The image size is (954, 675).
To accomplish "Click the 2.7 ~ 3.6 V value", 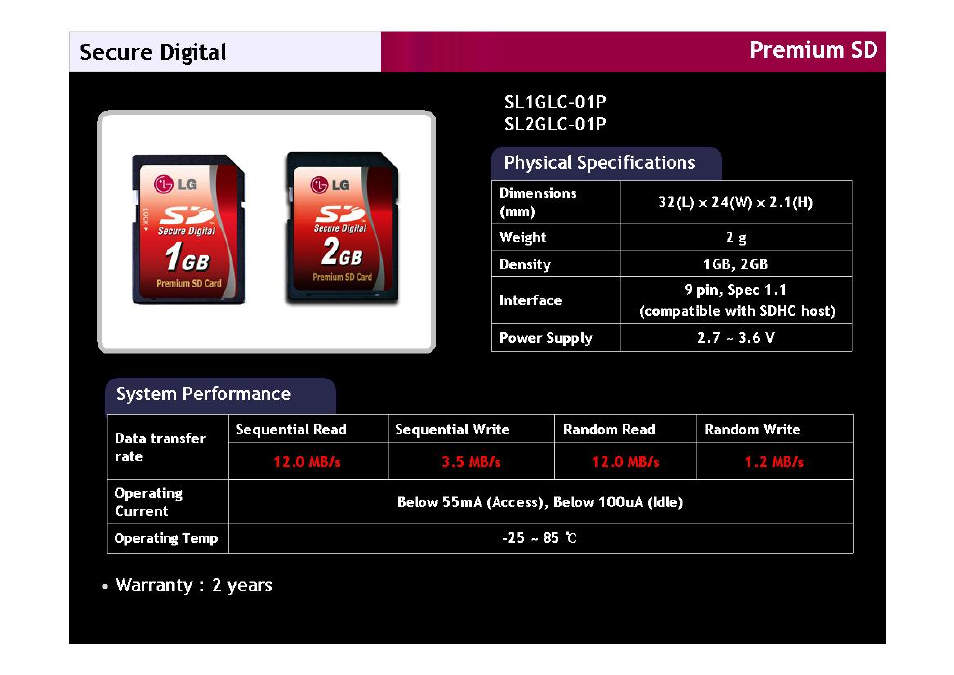I will (x=736, y=337).
